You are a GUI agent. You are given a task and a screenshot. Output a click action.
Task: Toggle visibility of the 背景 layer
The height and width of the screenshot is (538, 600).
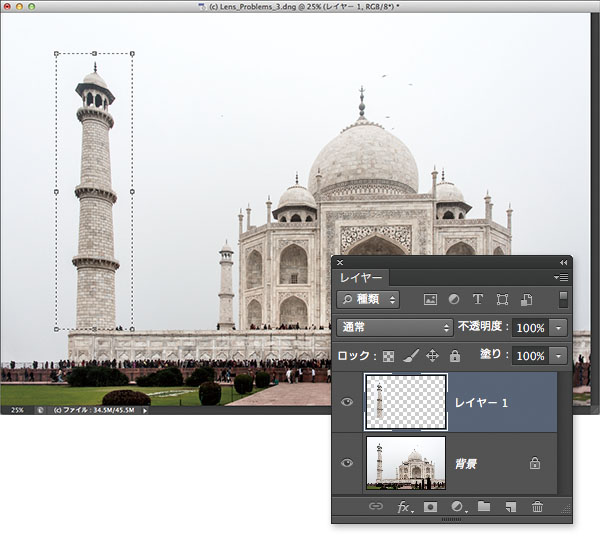click(347, 463)
